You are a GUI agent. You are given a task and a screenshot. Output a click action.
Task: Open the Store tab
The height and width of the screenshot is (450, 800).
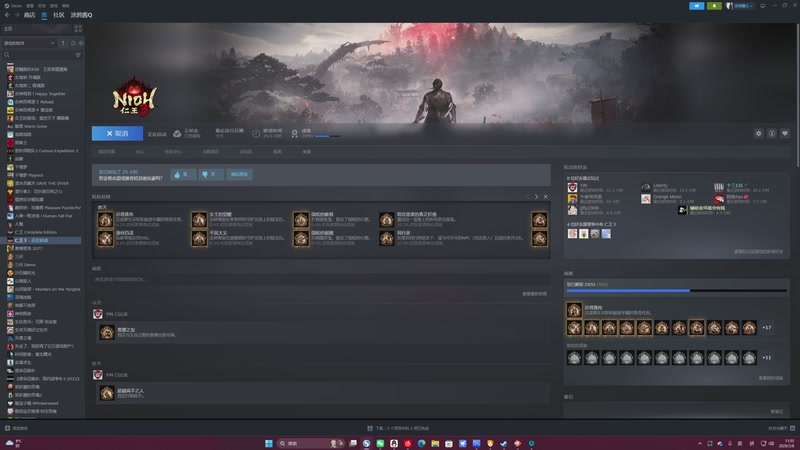click(x=29, y=15)
